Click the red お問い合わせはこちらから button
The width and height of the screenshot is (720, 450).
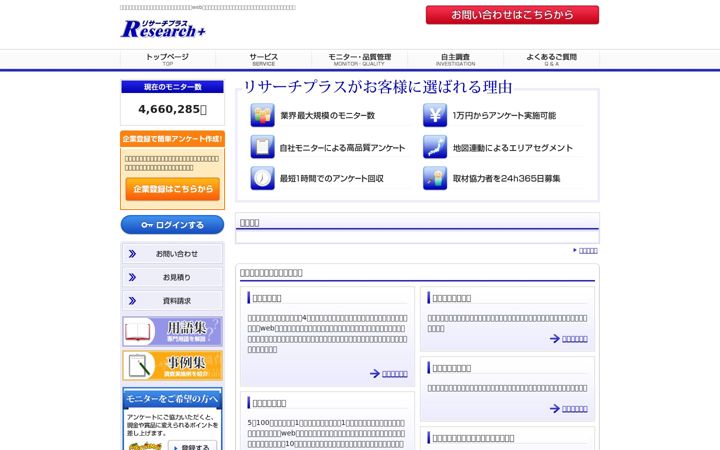512,15
